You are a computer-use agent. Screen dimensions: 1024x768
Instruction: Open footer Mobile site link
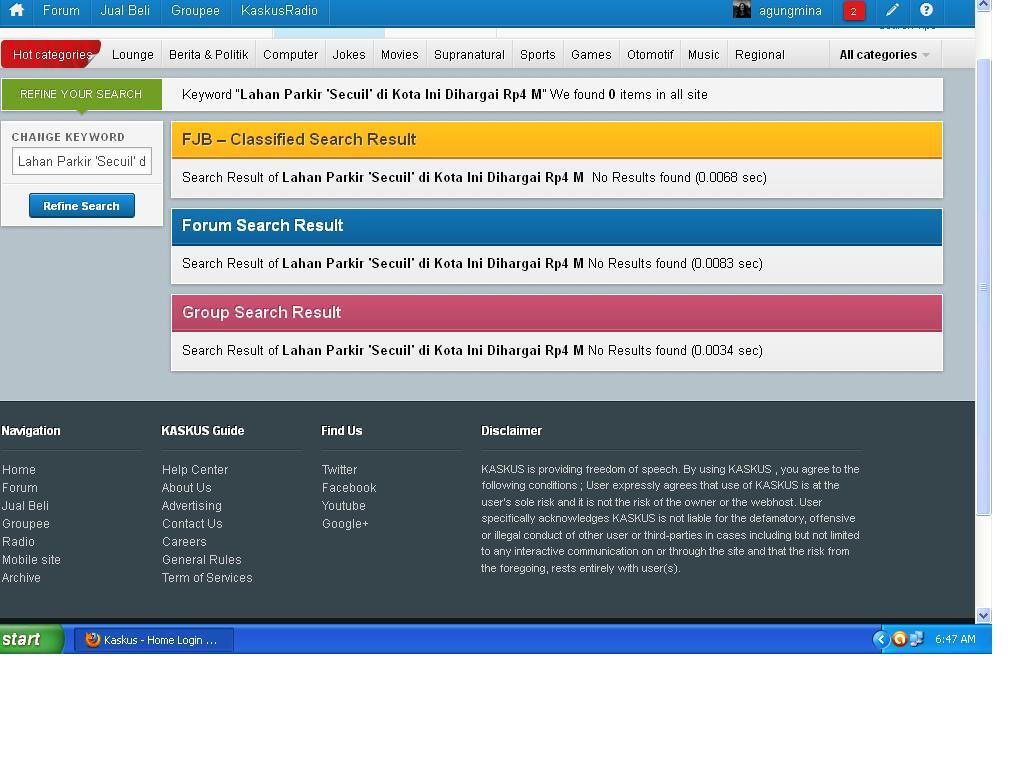[31, 560]
